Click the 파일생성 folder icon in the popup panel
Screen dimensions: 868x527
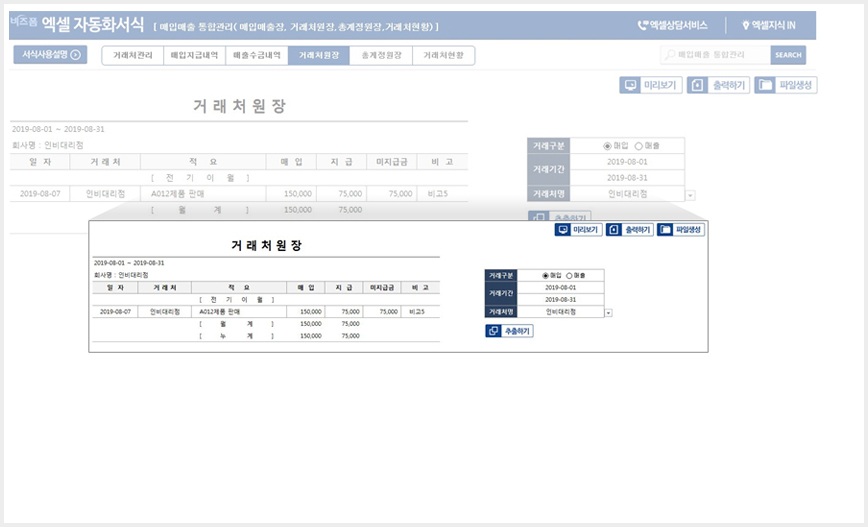pos(665,230)
